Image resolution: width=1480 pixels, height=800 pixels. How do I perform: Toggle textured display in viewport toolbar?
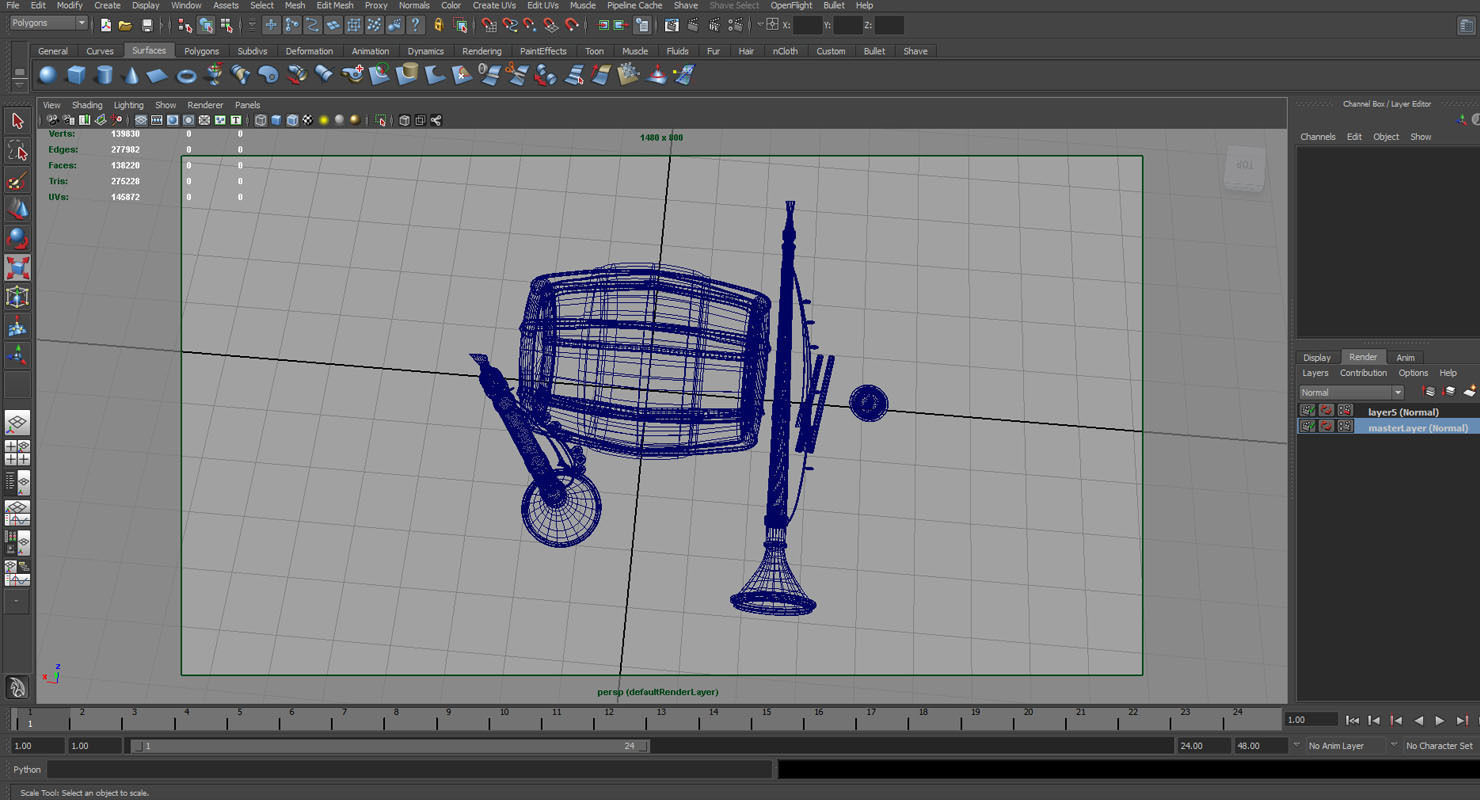[308, 120]
